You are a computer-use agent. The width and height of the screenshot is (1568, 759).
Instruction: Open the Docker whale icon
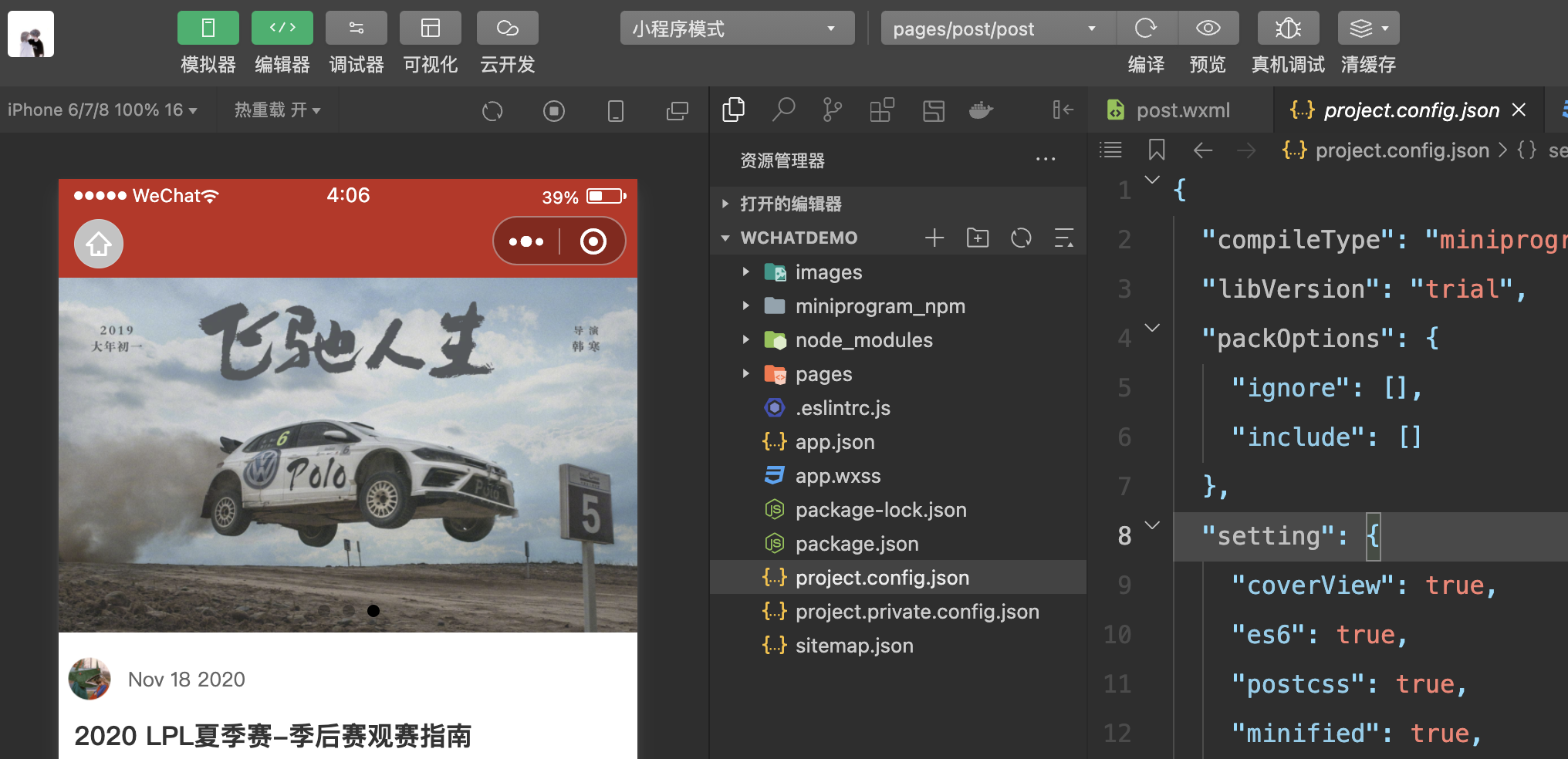[981, 110]
